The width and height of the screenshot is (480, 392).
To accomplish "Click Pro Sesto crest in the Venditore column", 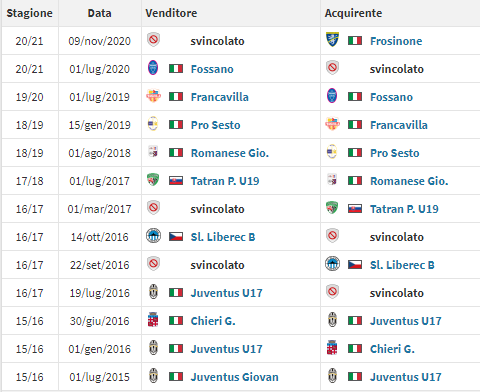I will pyautogui.click(x=153, y=124).
